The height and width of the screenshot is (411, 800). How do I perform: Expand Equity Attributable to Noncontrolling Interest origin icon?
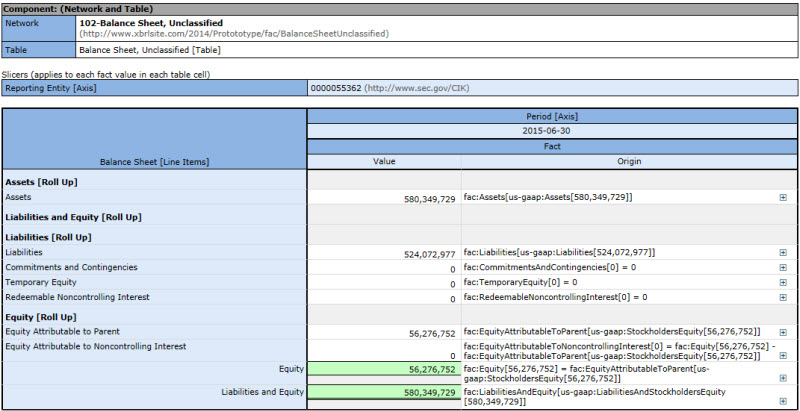(783, 355)
